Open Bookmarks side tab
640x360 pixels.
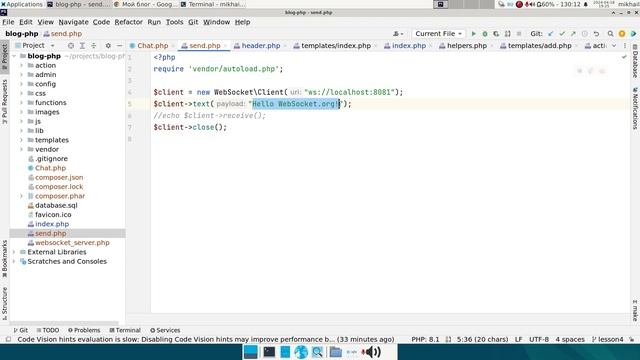(4, 259)
